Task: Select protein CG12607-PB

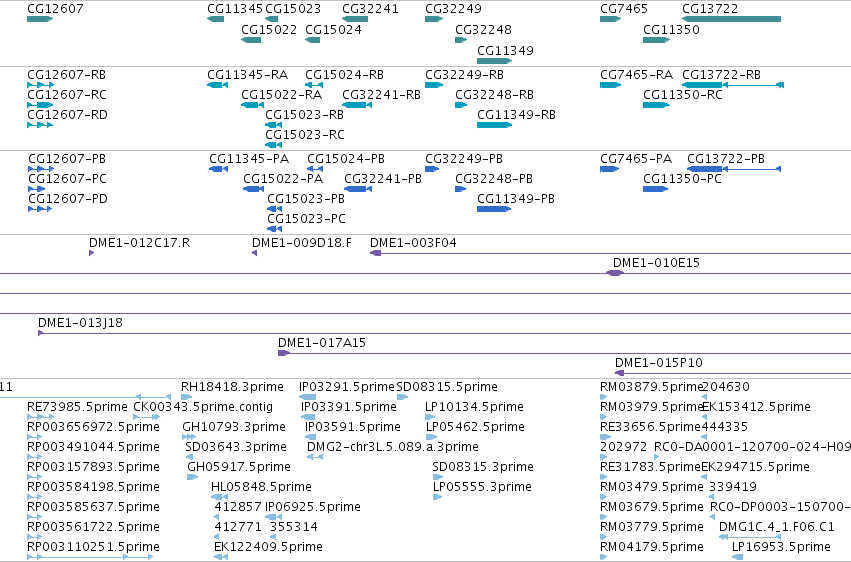Action: (x=67, y=158)
